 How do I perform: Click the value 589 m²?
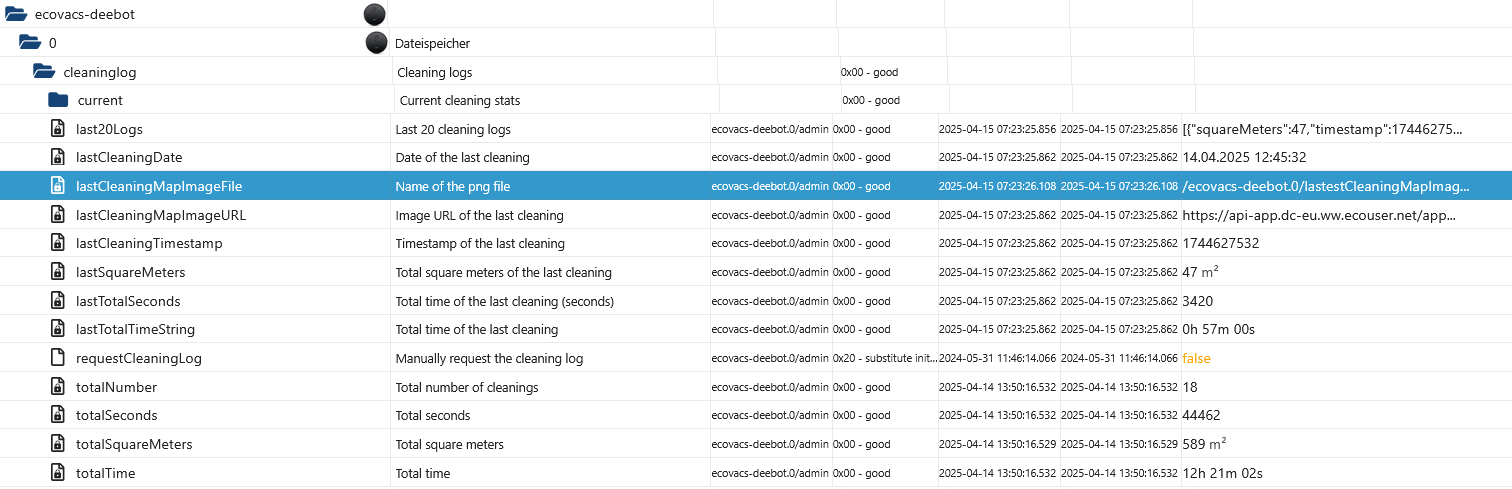(1204, 444)
